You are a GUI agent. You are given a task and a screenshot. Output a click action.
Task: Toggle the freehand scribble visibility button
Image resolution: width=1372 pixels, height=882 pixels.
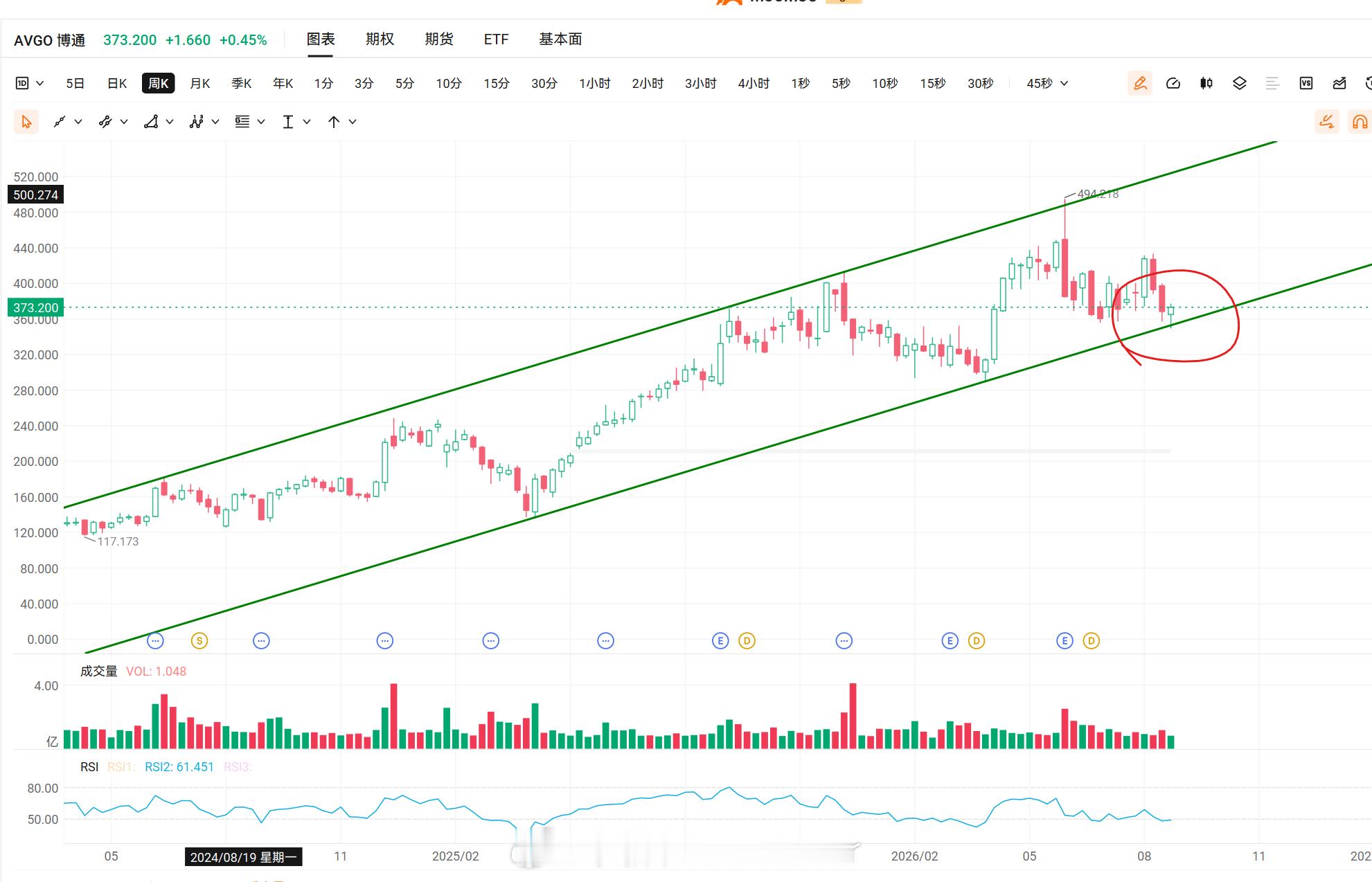[1326, 122]
